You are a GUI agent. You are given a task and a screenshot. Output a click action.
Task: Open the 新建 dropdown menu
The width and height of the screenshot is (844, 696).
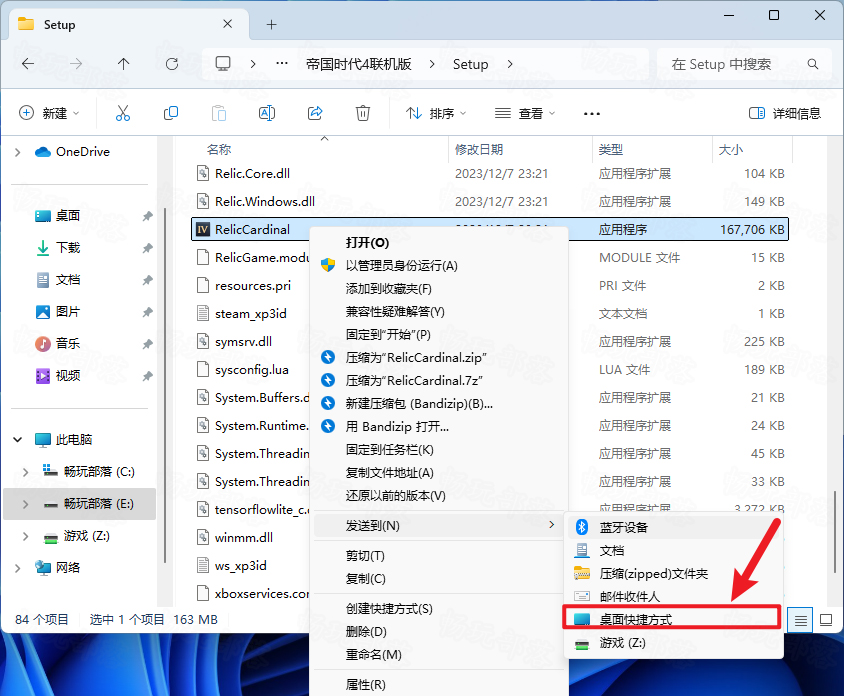click(x=49, y=114)
